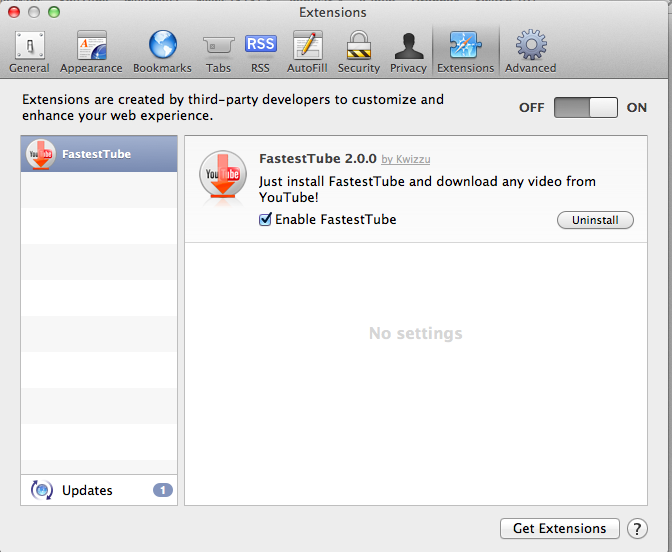The width and height of the screenshot is (672, 552).
Task: Select the Extensions preferences pane
Action: tap(465, 52)
